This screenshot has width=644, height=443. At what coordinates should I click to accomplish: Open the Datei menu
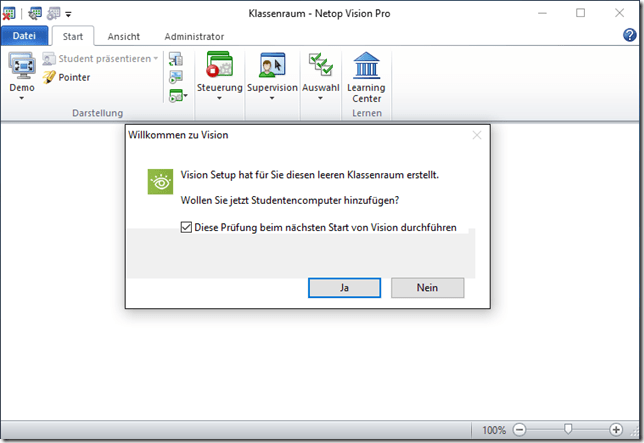[24, 36]
